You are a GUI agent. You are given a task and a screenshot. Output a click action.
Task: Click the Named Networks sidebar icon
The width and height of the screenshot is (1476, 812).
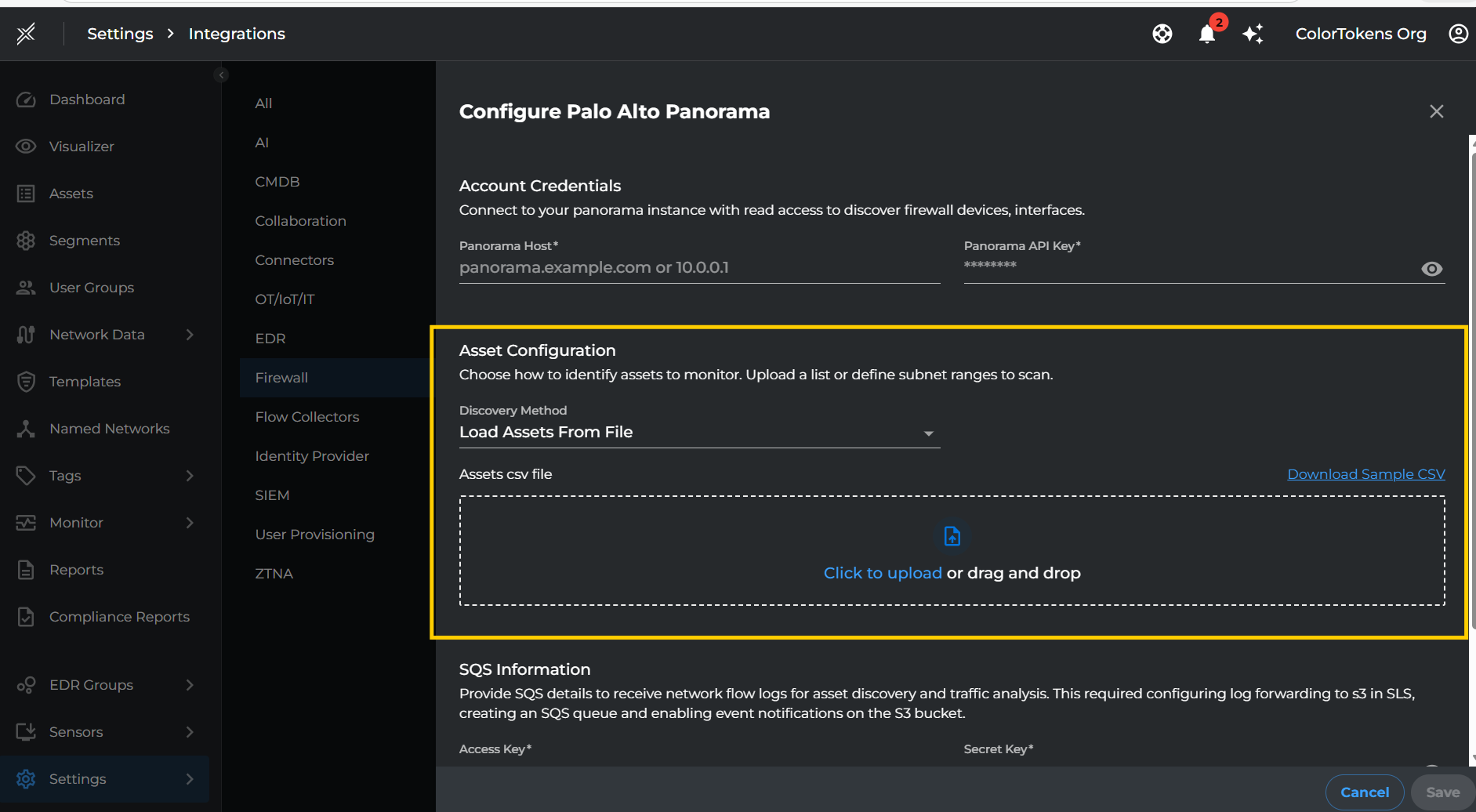coord(26,428)
